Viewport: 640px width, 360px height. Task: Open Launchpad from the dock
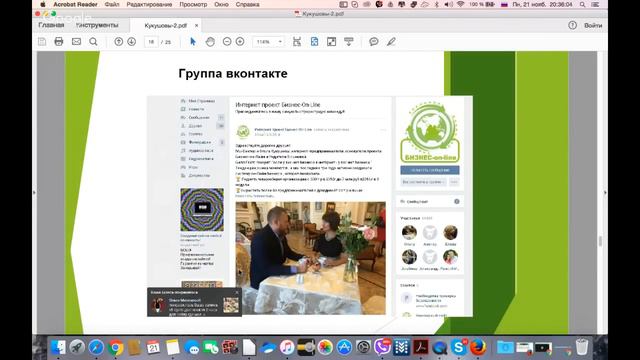point(77,347)
